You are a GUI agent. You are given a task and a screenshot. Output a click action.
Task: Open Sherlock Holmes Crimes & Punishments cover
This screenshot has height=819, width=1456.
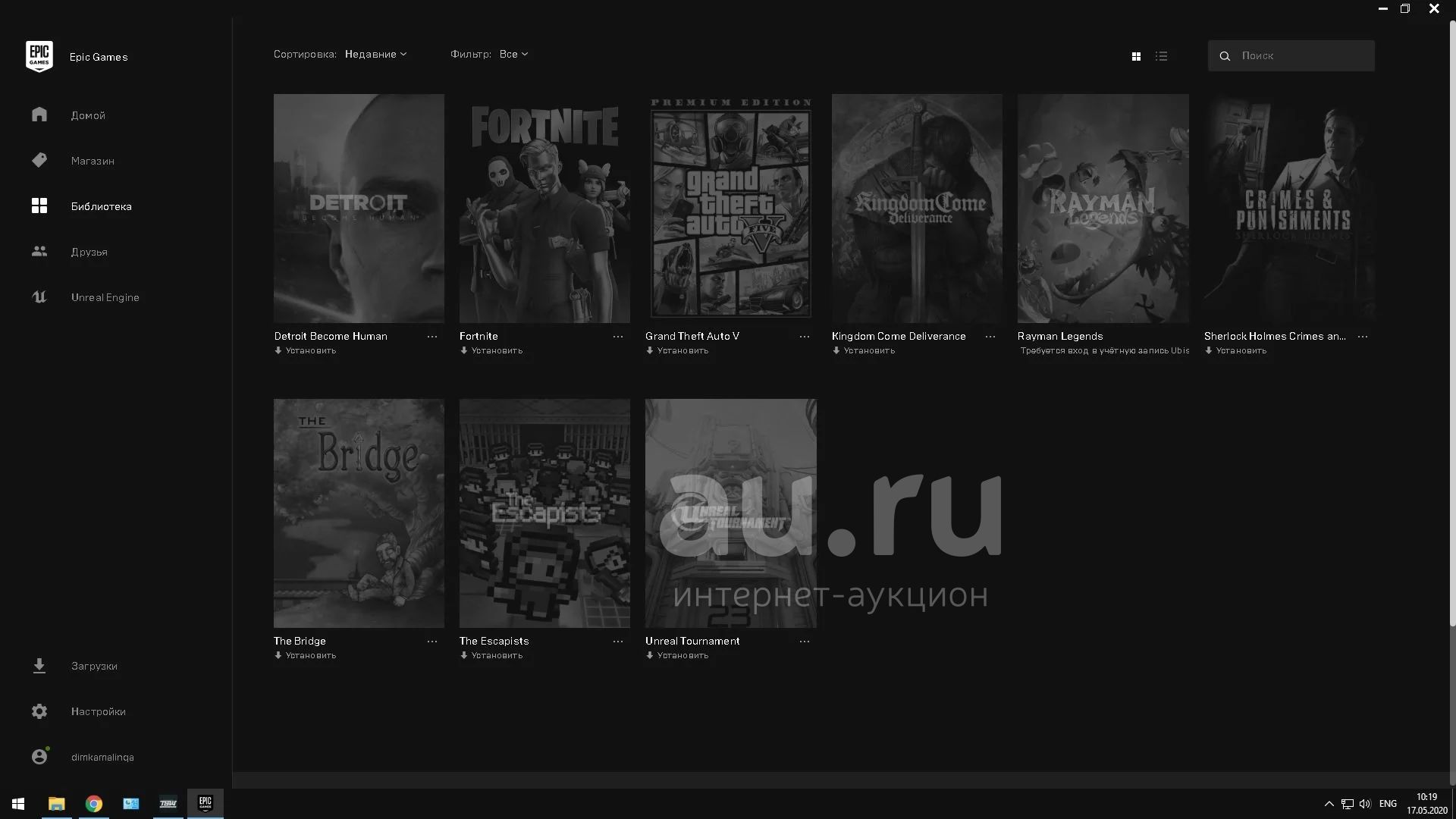point(1289,209)
